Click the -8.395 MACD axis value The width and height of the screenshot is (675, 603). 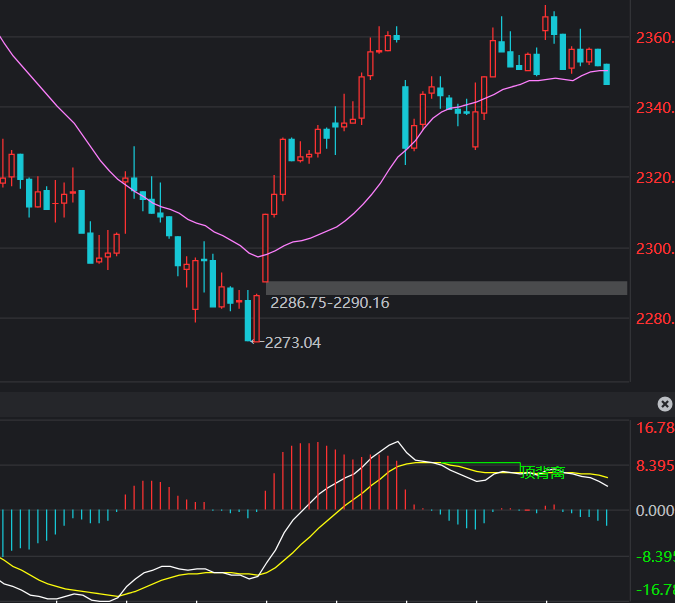point(655,557)
